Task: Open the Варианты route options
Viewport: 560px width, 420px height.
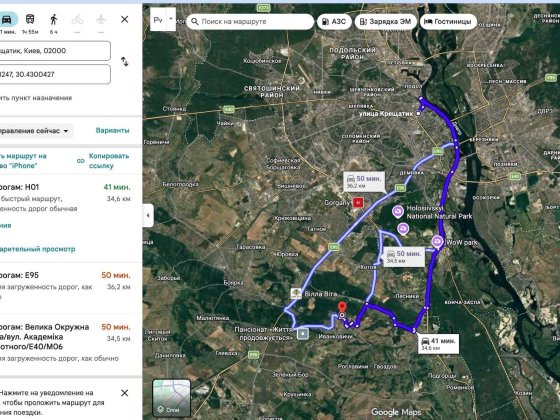Action: [112, 131]
